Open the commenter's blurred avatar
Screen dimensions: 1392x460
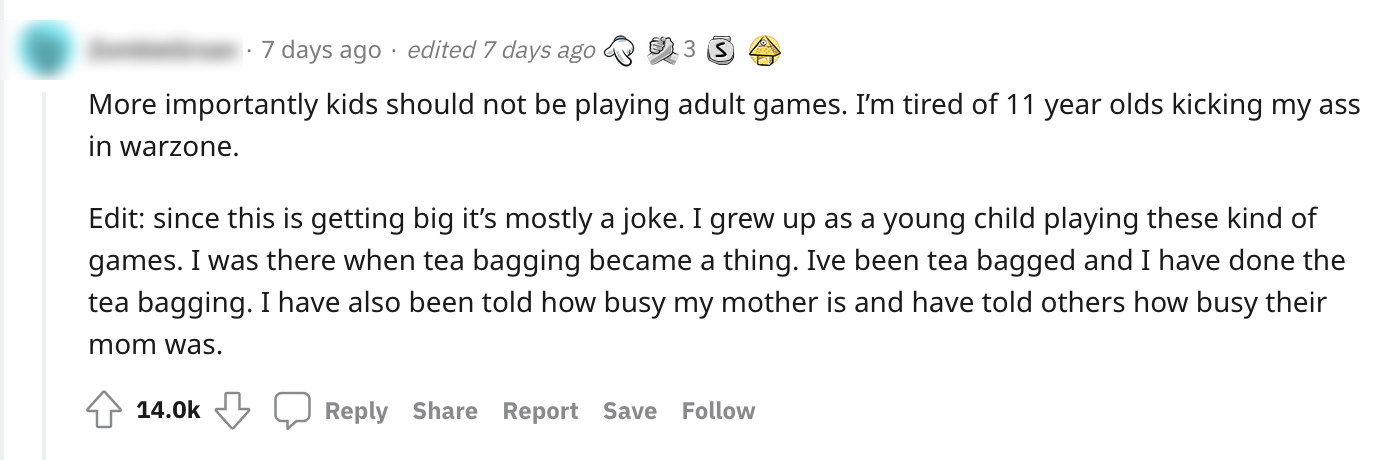pos(45,49)
